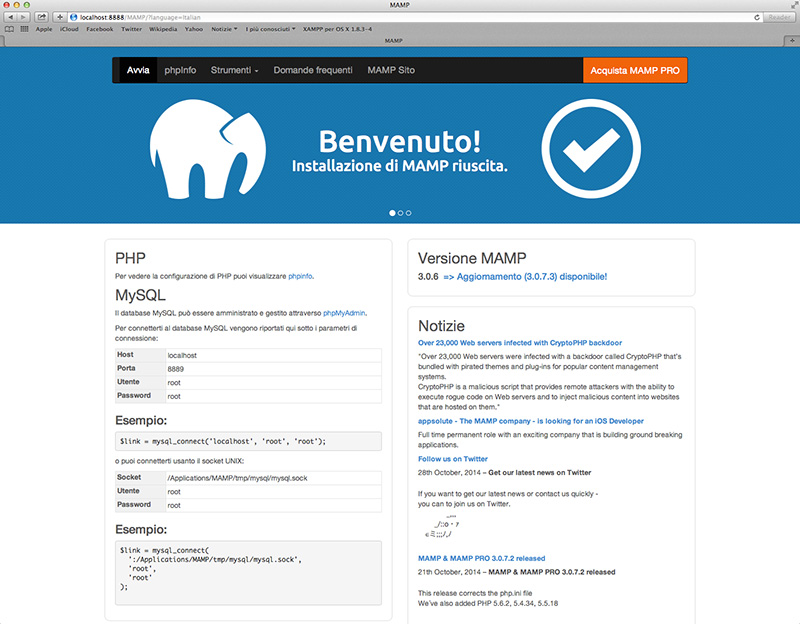Click the Installazione di MAMP riuscita text
800x624 pixels.
399,166
